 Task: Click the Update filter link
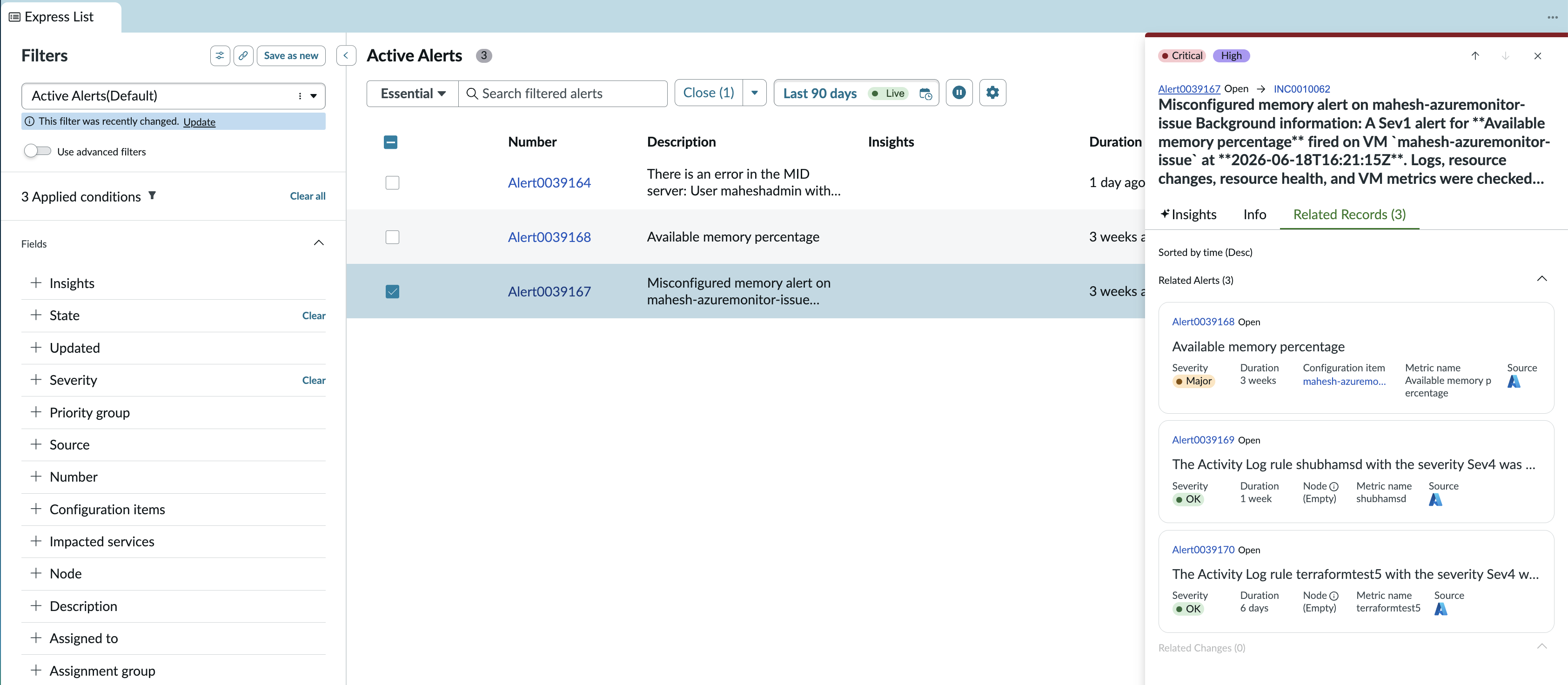[x=199, y=122]
